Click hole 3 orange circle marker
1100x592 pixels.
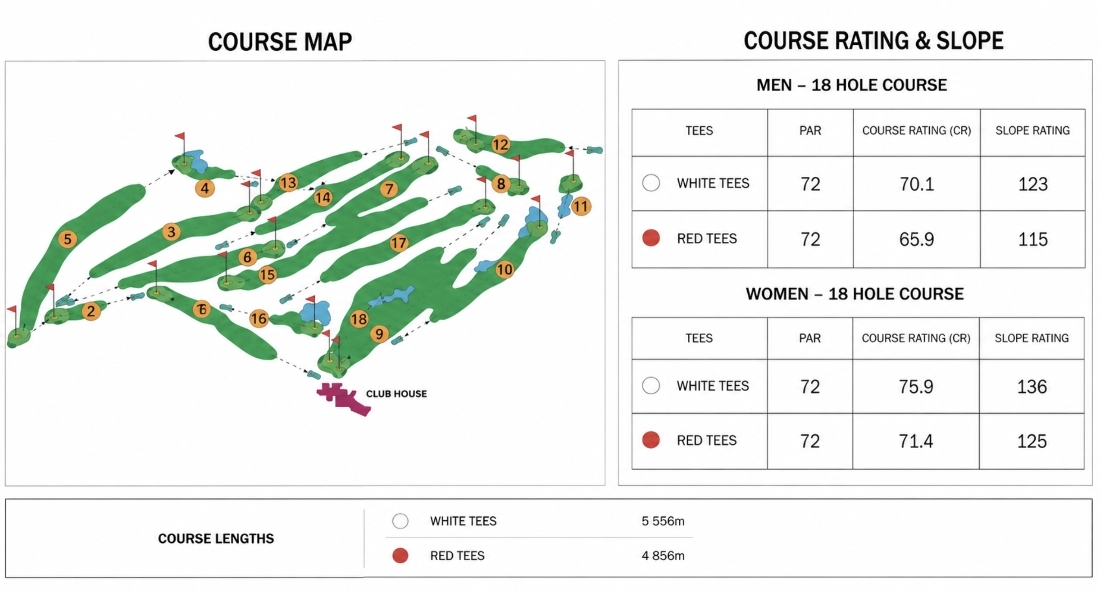click(x=171, y=231)
